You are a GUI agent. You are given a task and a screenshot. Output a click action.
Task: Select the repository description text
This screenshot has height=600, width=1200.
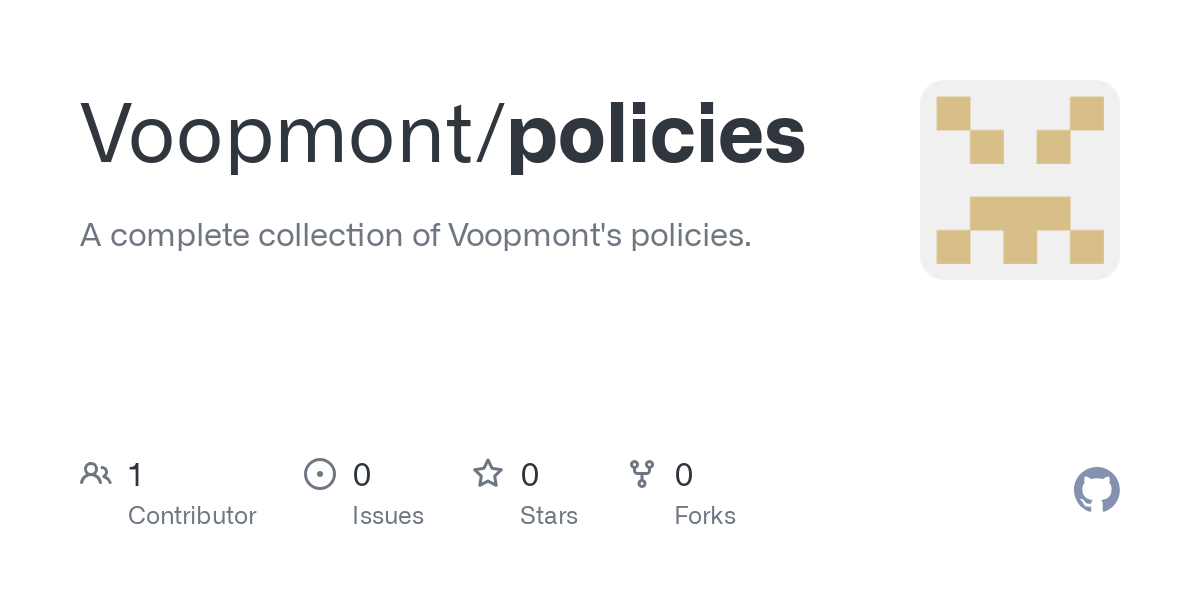click(415, 236)
